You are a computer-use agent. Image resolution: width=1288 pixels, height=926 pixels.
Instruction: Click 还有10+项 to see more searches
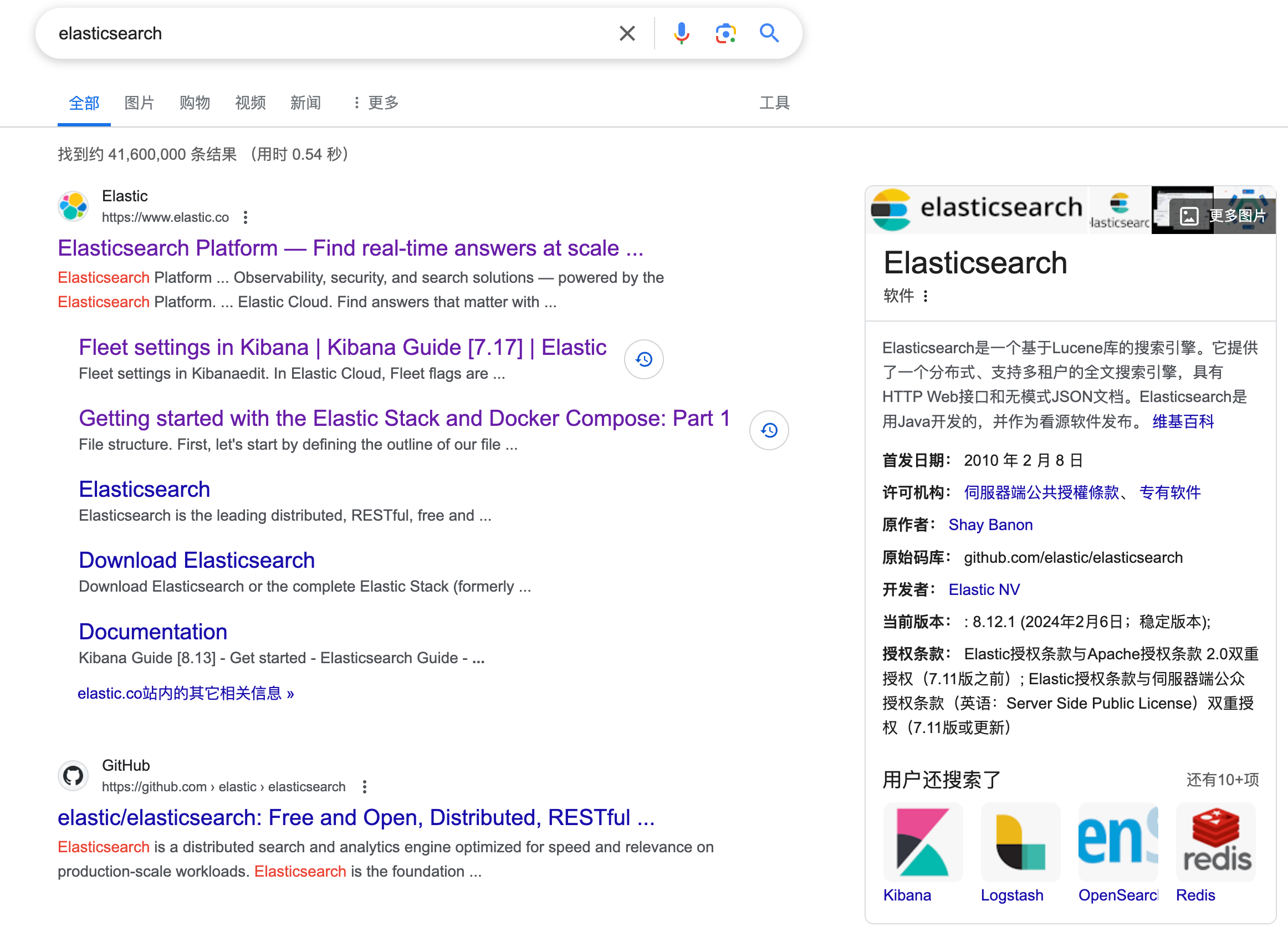point(1222,780)
